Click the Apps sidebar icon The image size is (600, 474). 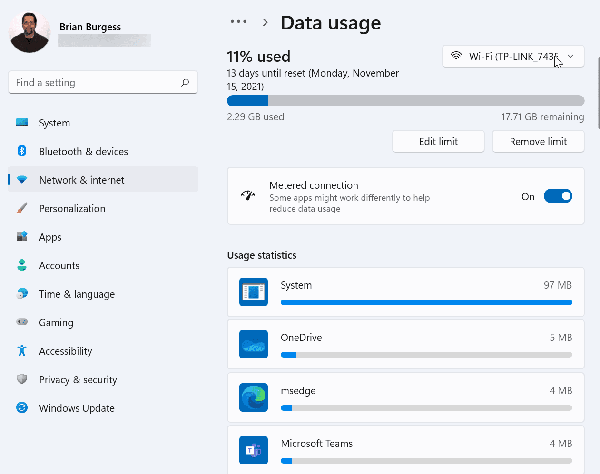point(22,237)
